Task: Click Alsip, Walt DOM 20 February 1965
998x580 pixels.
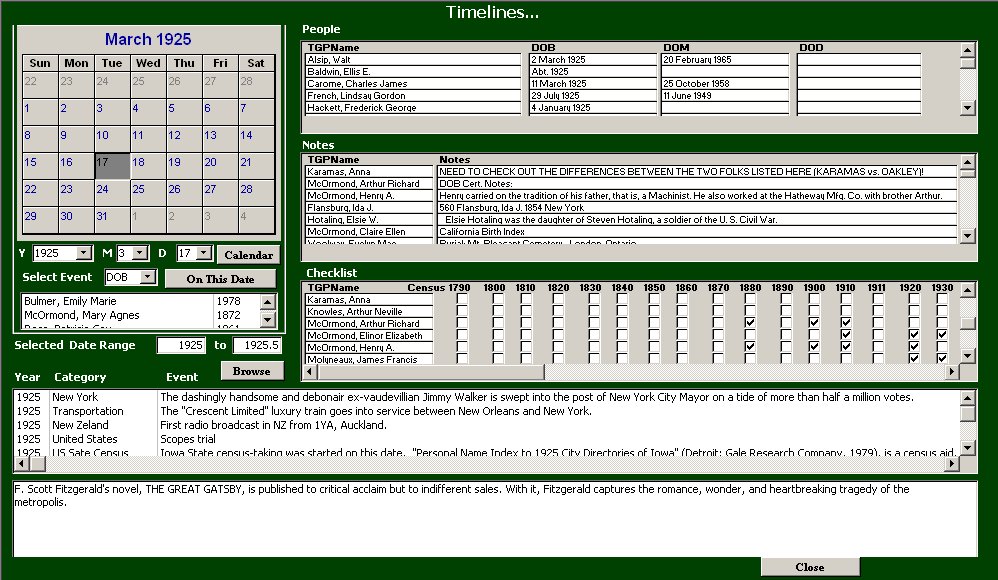Action: 725,59
